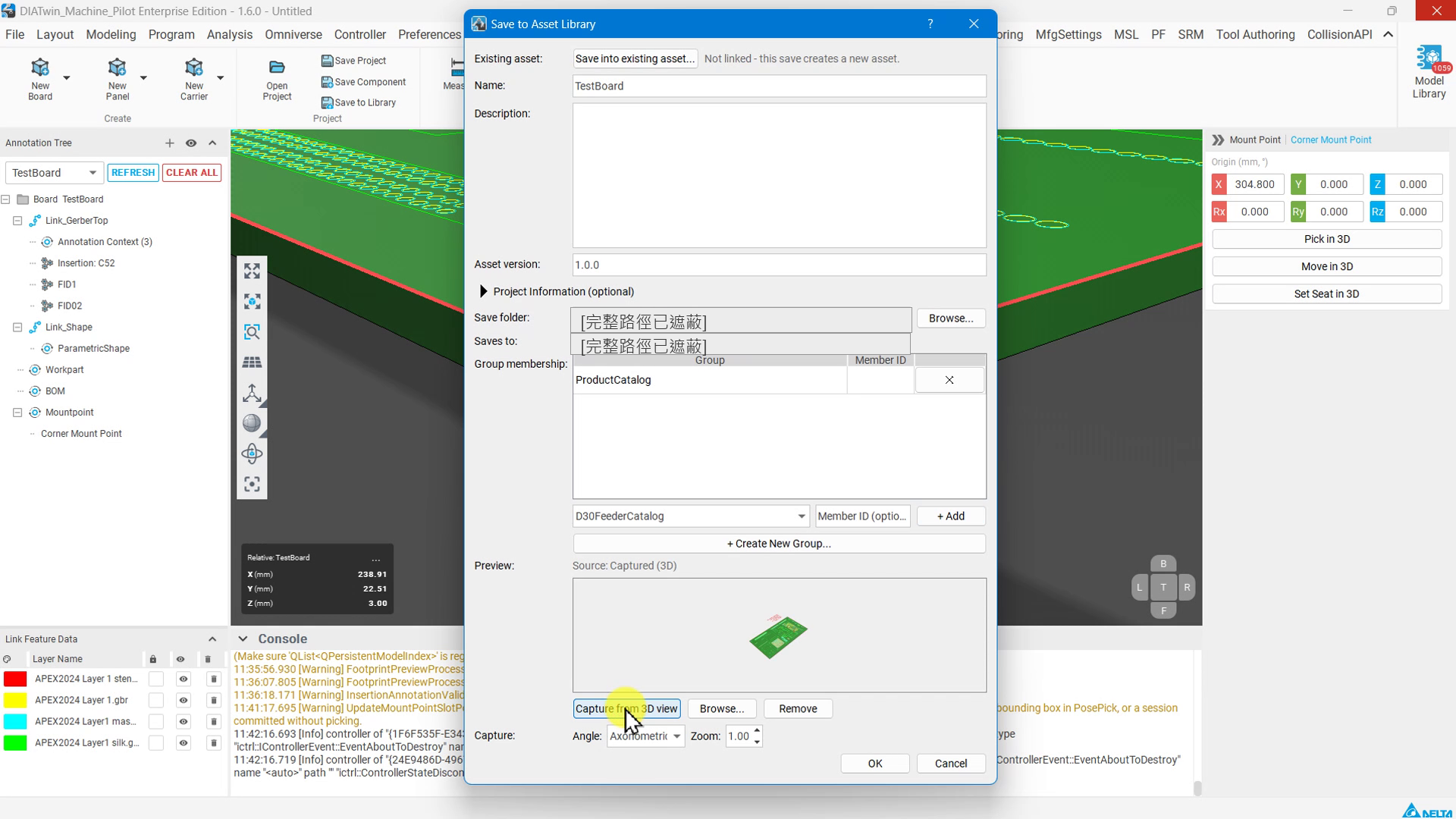This screenshot has height=819, width=1456.
Task: Open the capture Angle dropdown
Action: click(x=645, y=736)
